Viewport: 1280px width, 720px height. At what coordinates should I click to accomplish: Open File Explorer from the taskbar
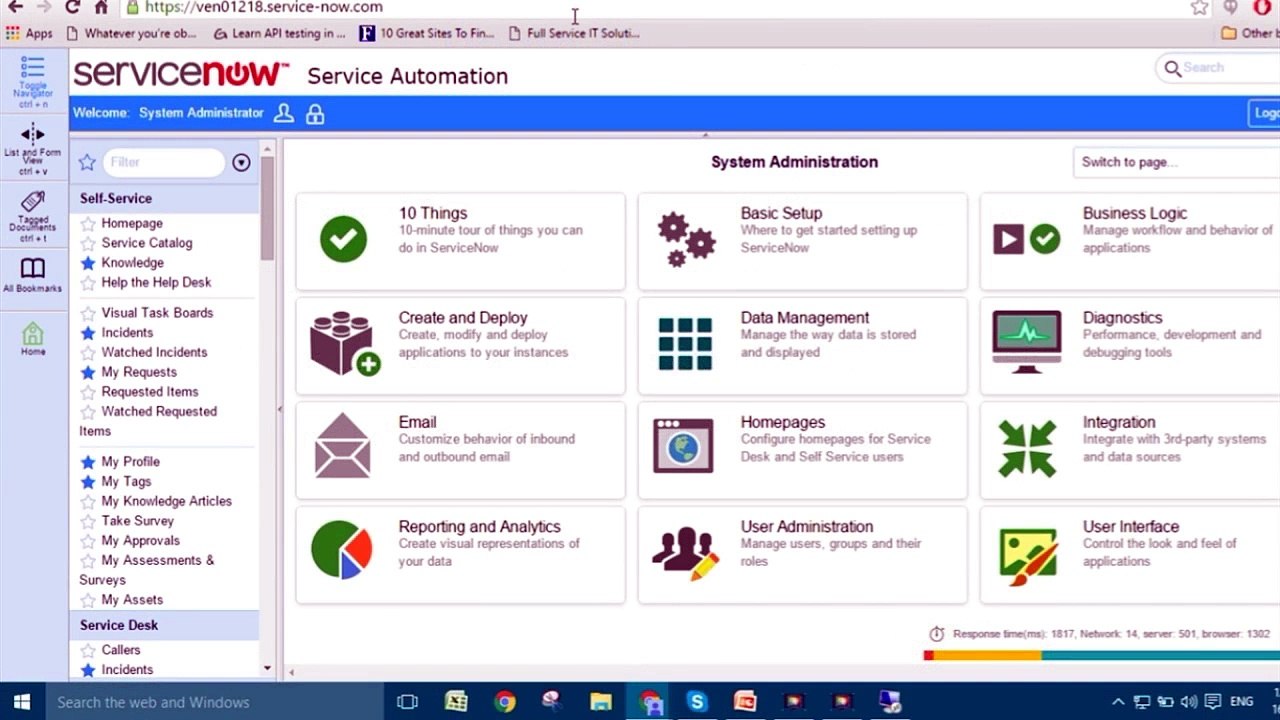pyautogui.click(x=601, y=702)
